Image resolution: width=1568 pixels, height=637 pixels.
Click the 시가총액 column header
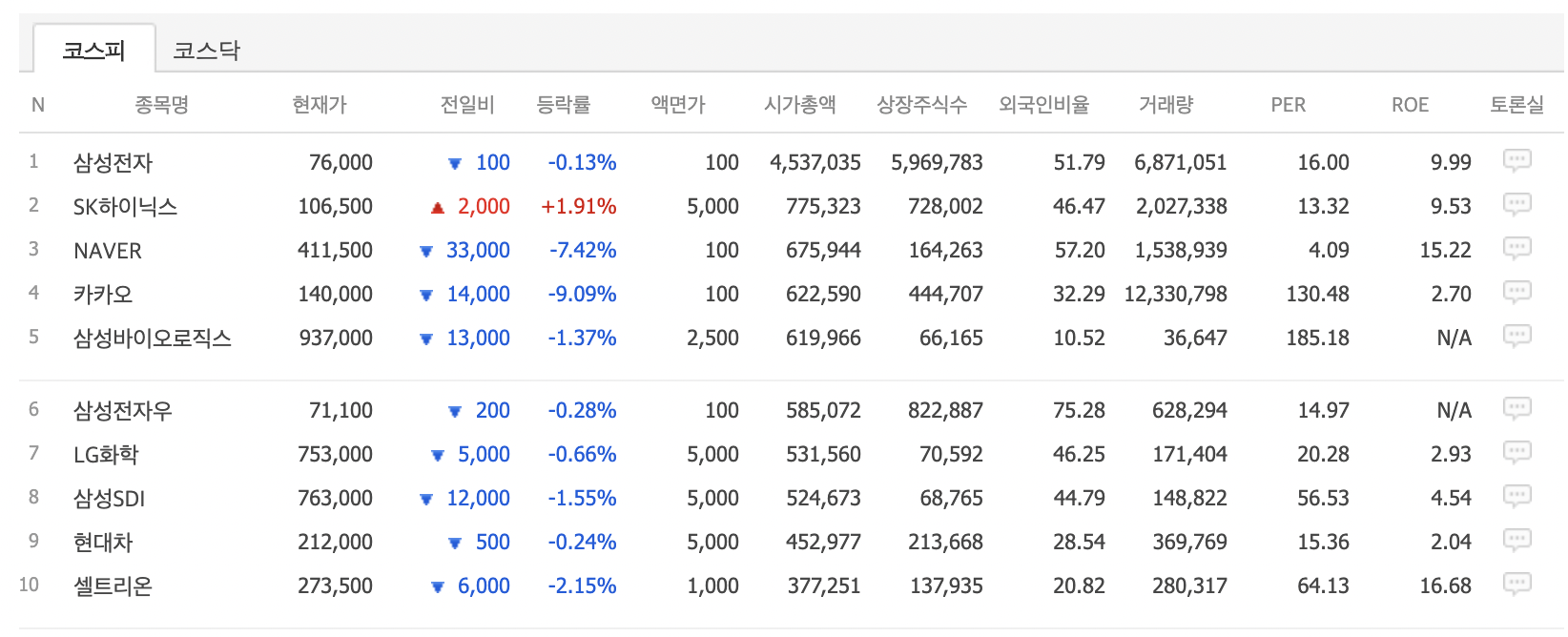point(800,105)
